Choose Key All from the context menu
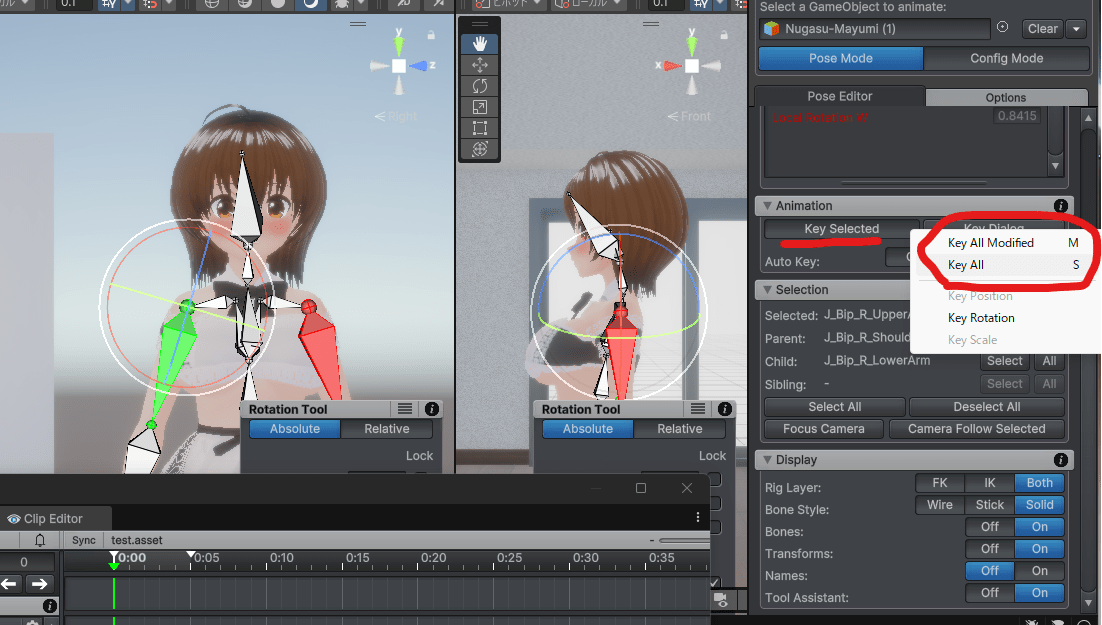Screen dimensions: 1102x625 click(966, 265)
